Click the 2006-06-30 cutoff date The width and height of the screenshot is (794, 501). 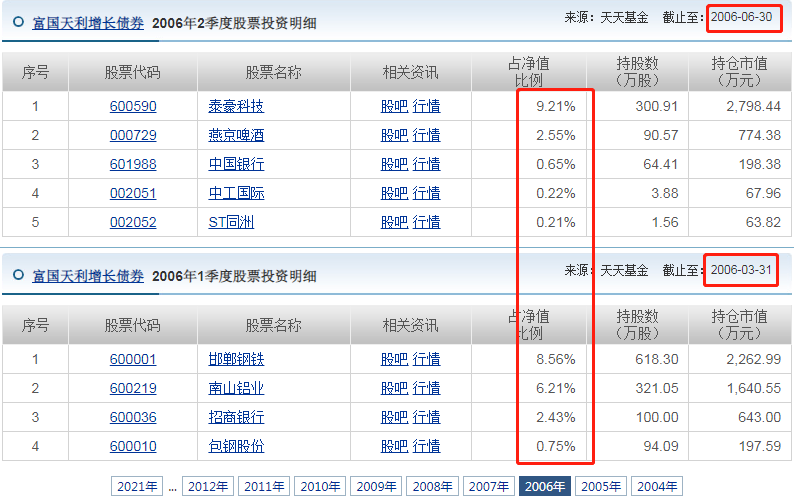click(x=741, y=17)
